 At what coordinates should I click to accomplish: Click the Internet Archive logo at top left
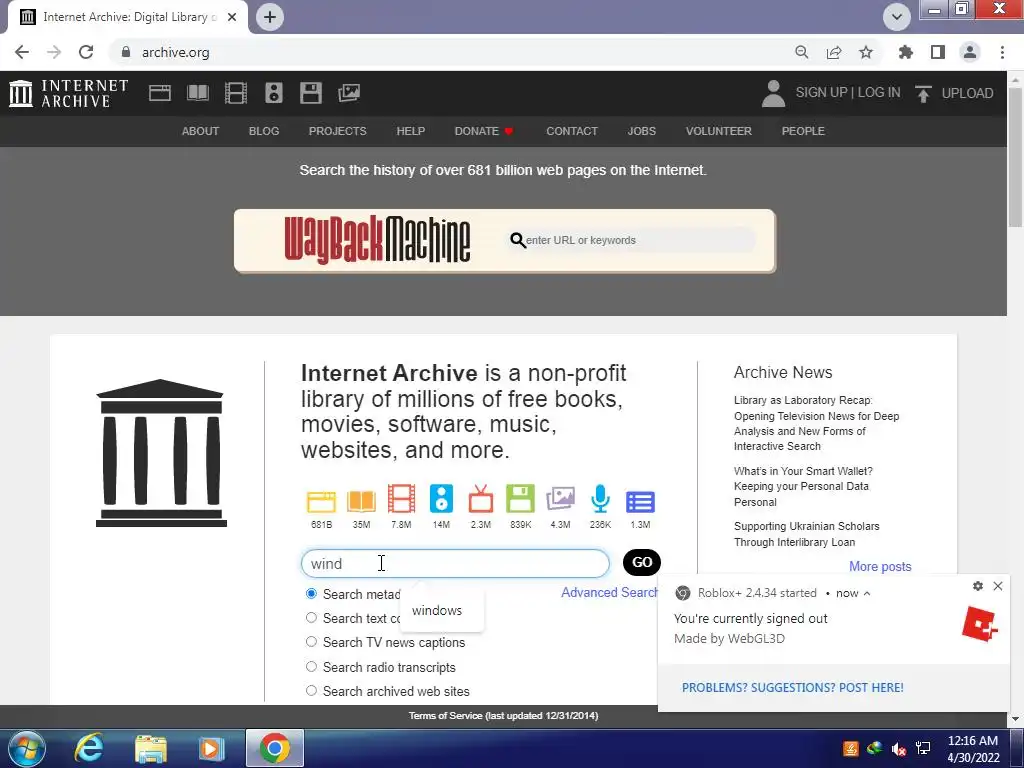pos(69,93)
